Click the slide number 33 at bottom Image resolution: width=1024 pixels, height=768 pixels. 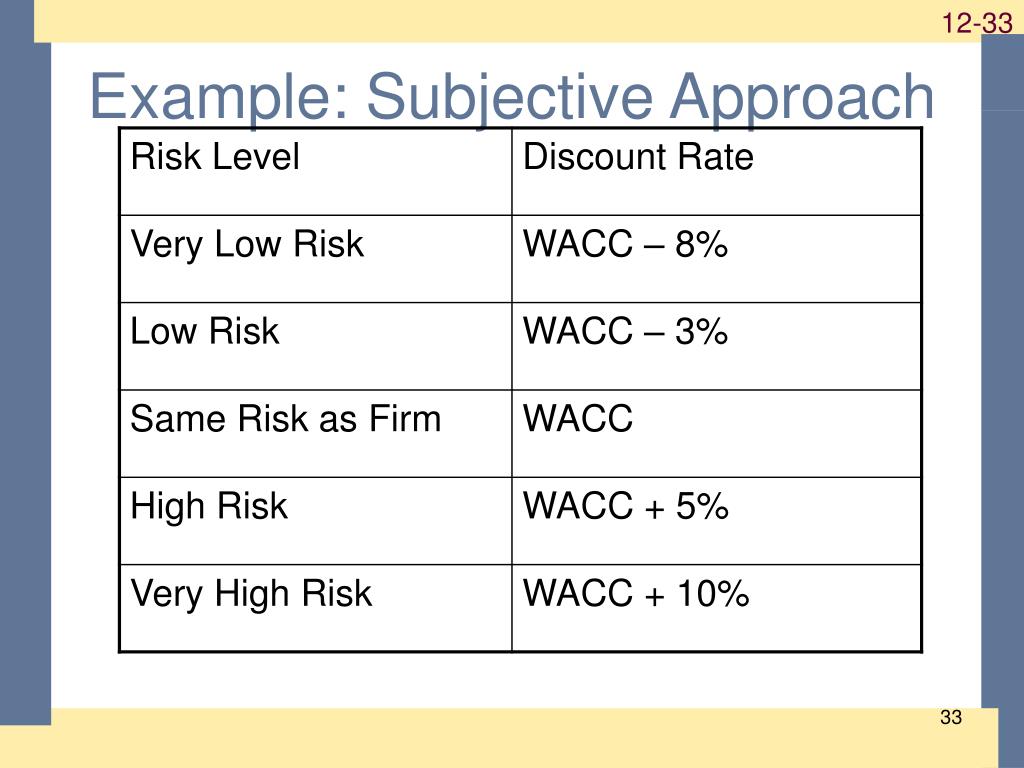coord(951,717)
